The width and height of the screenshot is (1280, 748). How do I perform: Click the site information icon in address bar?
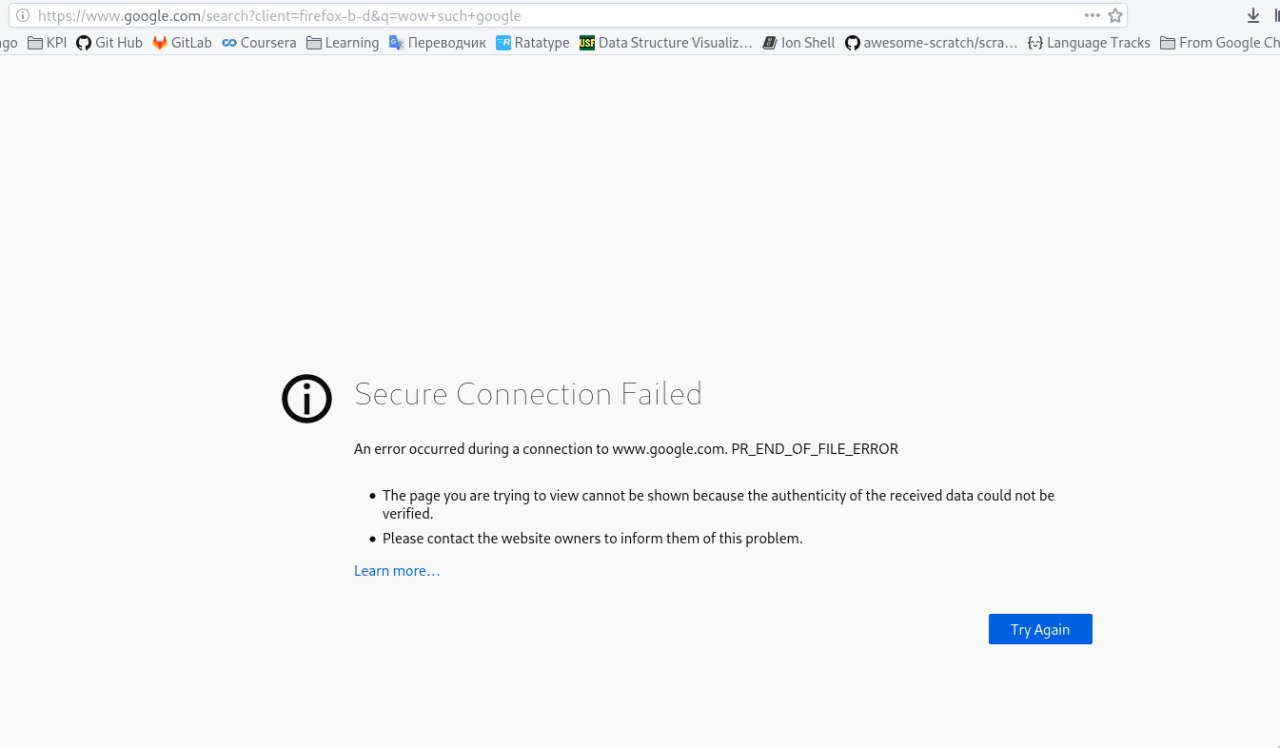(x=23, y=16)
